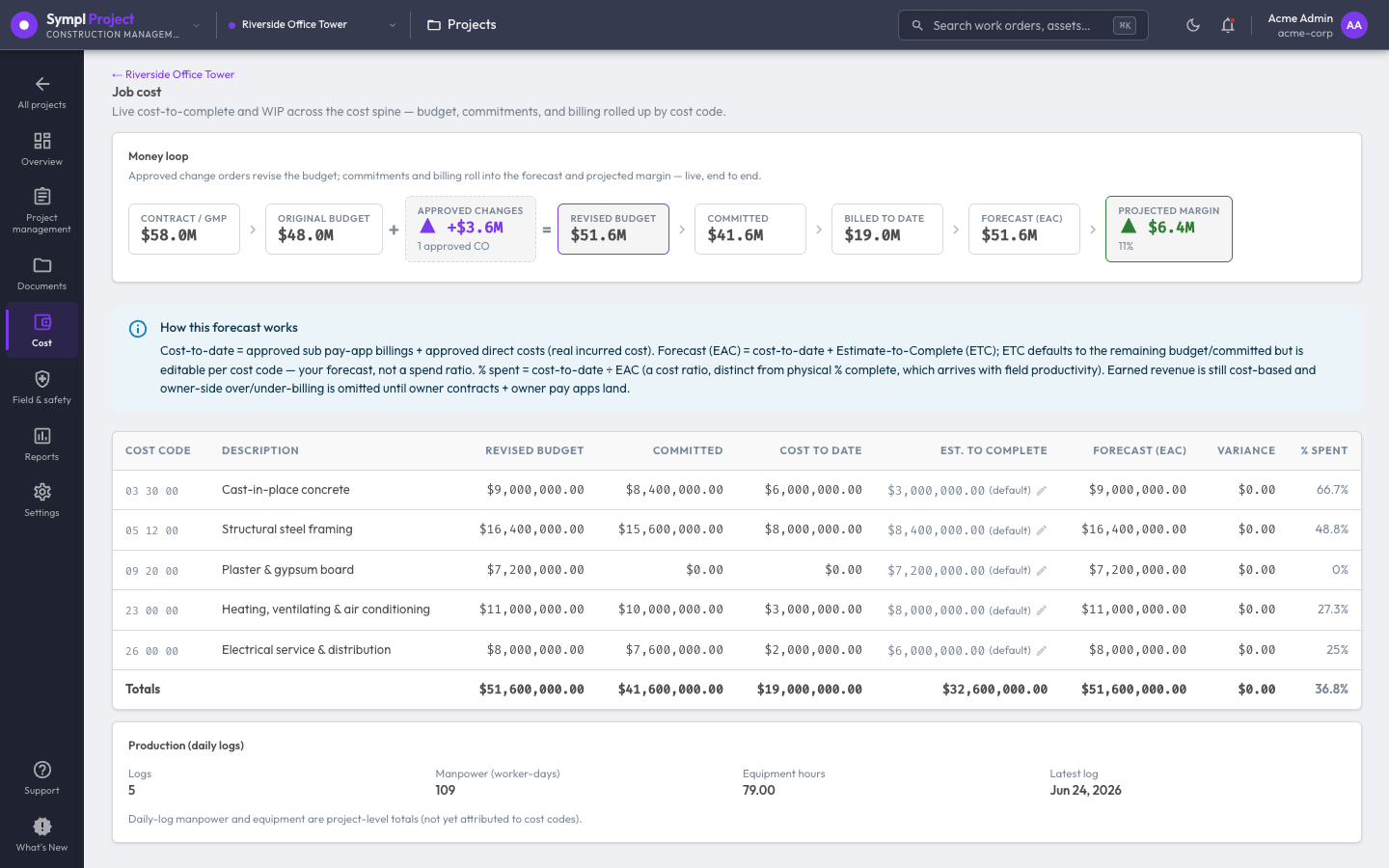Select the Committed card
This screenshot has width=1389, height=868.
click(x=750, y=229)
